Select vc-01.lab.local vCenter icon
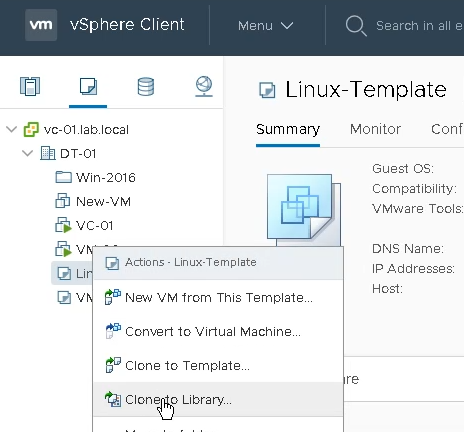Image resolution: width=464 pixels, height=432 pixels. [31, 129]
